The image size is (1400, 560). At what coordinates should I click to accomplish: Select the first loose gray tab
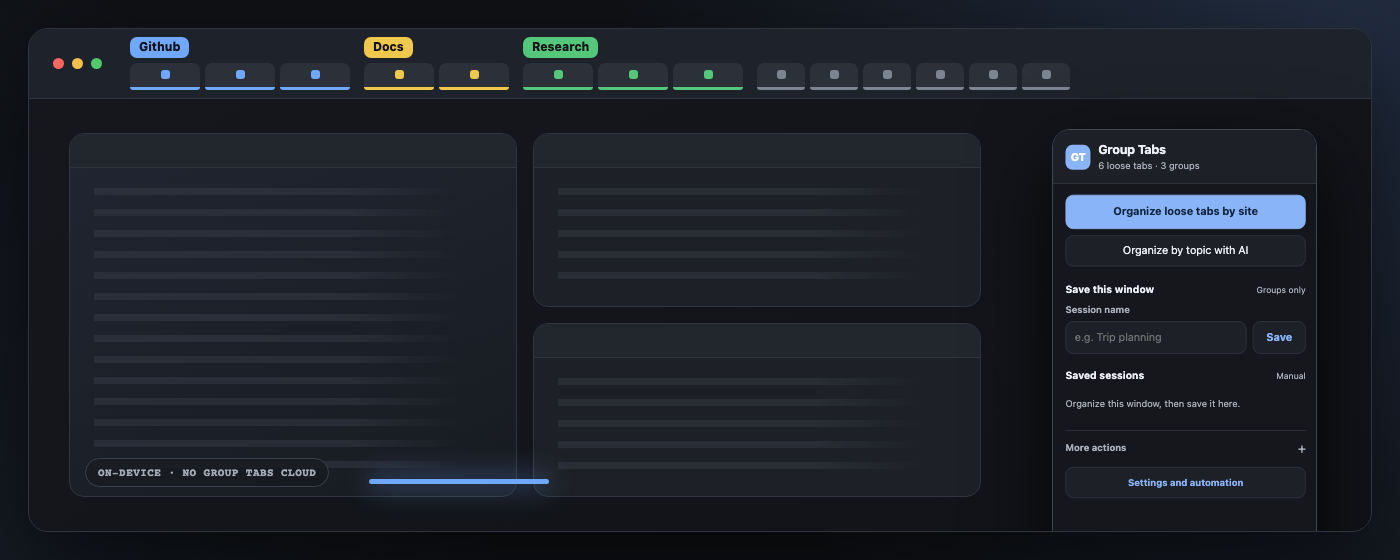781,76
